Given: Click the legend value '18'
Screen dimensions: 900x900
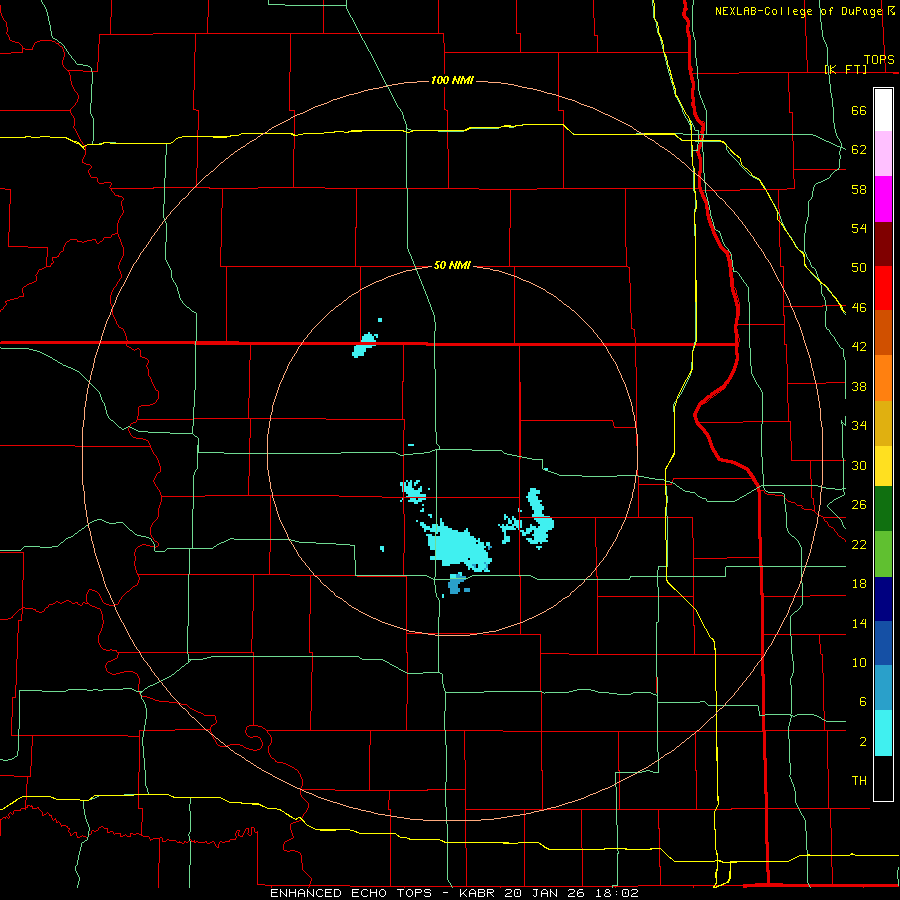Looking at the screenshot, I should click(859, 584).
